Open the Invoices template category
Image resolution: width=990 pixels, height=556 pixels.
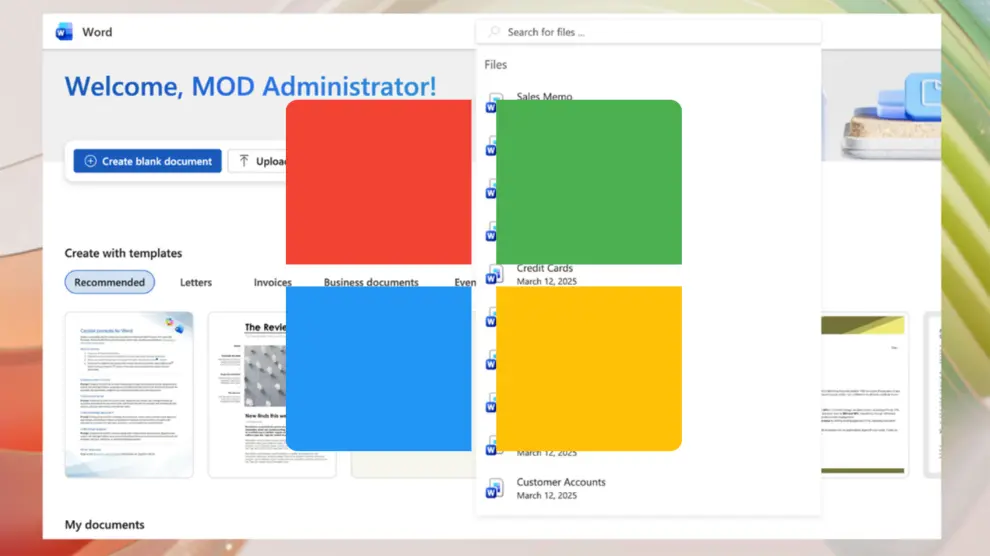(271, 282)
